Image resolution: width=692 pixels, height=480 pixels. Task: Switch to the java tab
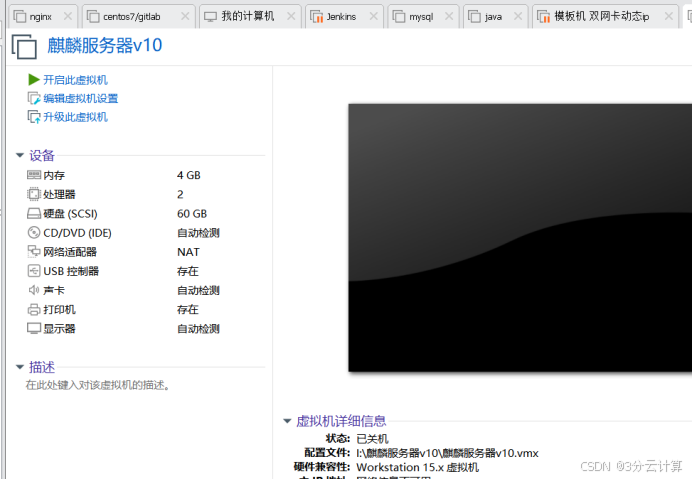click(495, 17)
